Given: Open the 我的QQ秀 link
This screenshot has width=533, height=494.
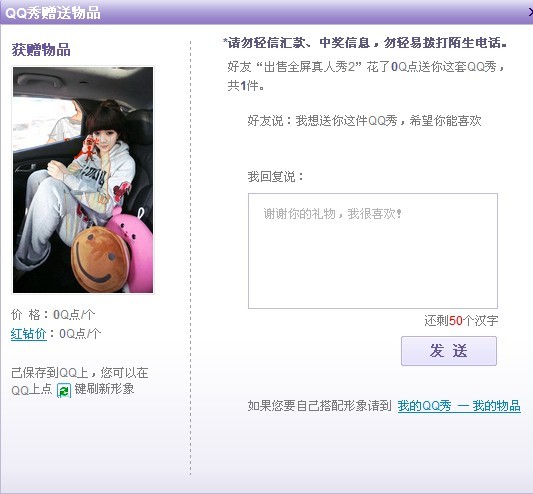Looking at the screenshot, I should (425, 406).
